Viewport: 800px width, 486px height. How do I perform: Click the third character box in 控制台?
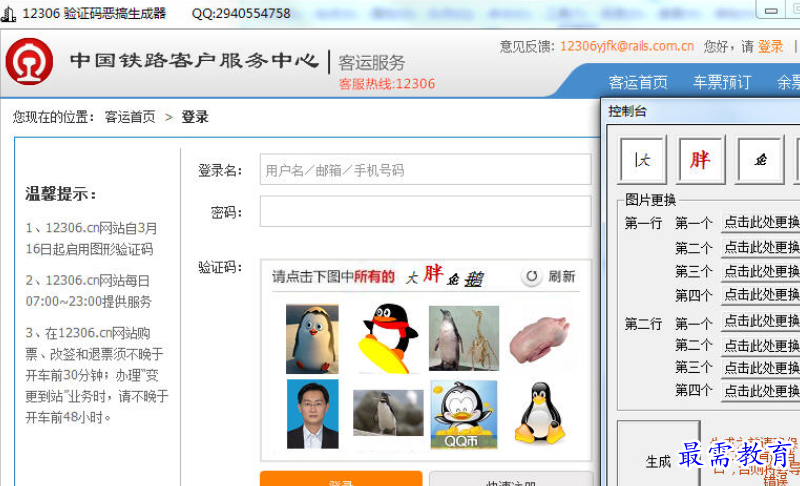click(760, 160)
